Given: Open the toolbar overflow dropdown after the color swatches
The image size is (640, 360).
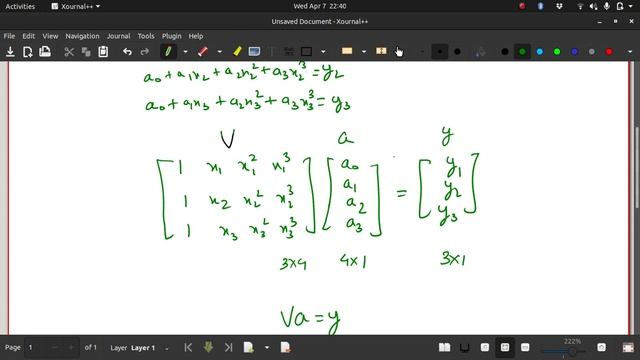Looking at the screenshot, I should (x=630, y=52).
